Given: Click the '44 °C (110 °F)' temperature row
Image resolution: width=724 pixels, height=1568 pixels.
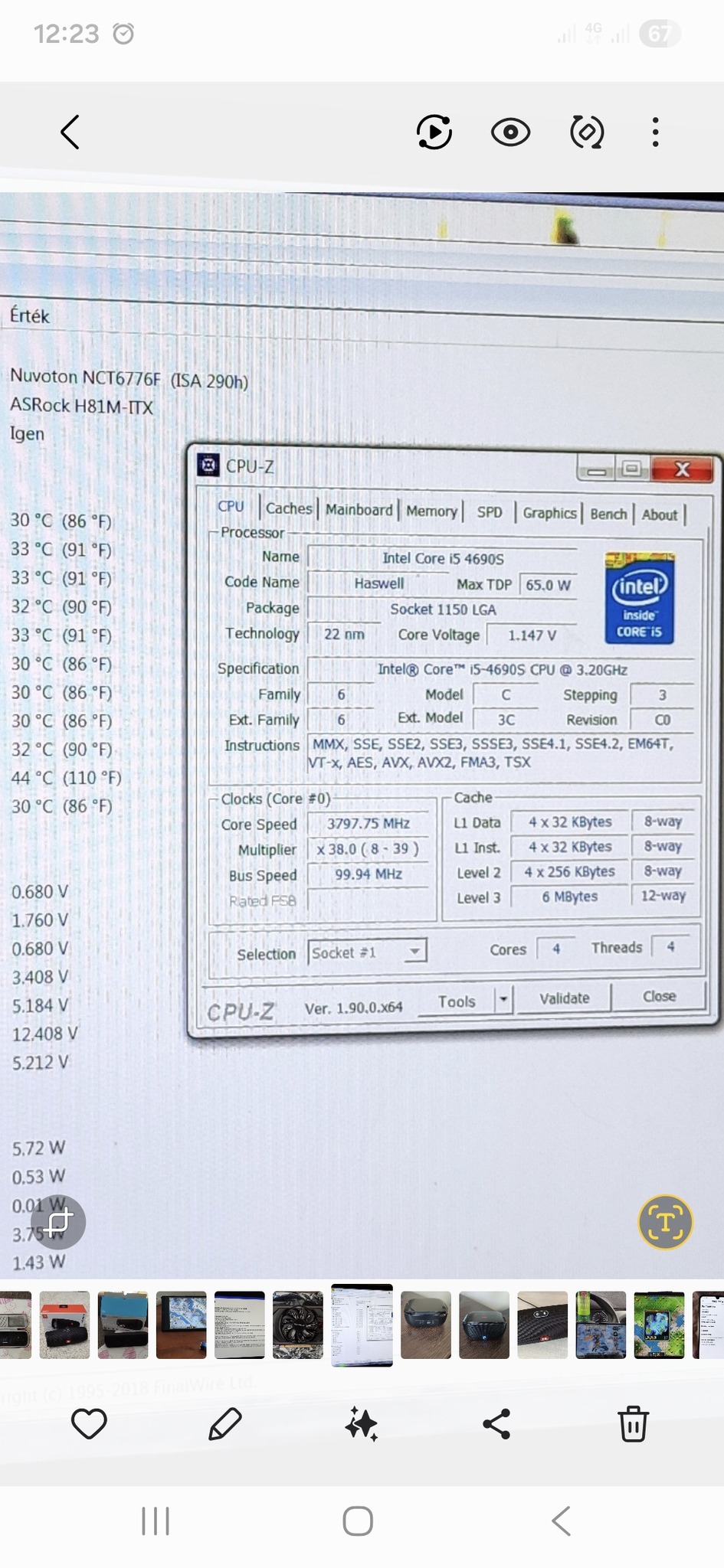Looking at the screenshot, I should 66,778.
